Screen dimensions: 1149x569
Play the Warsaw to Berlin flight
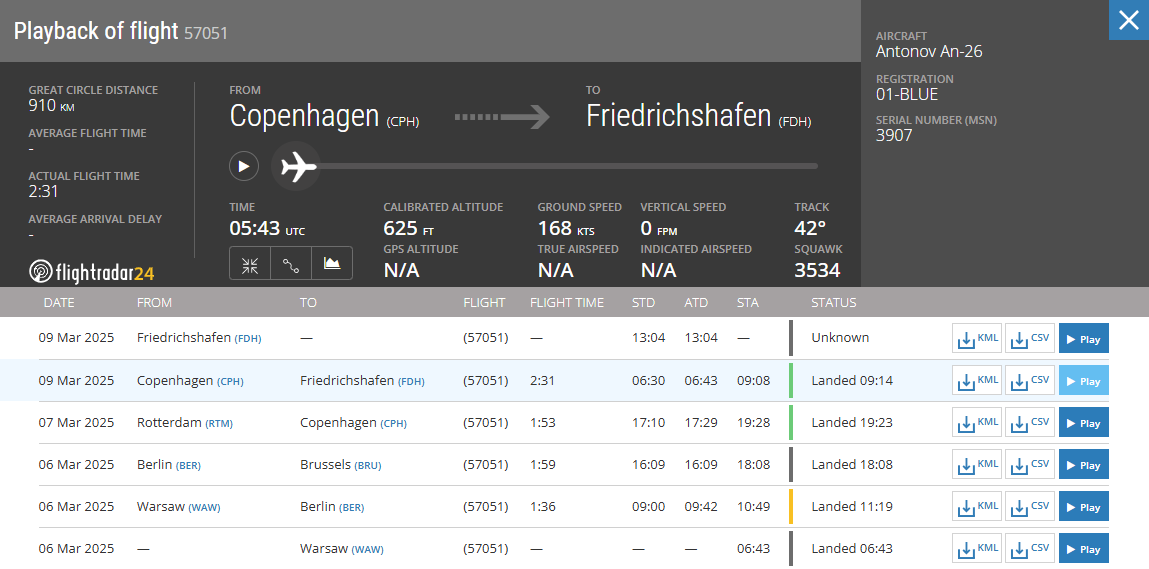[x=1083, y=506]
